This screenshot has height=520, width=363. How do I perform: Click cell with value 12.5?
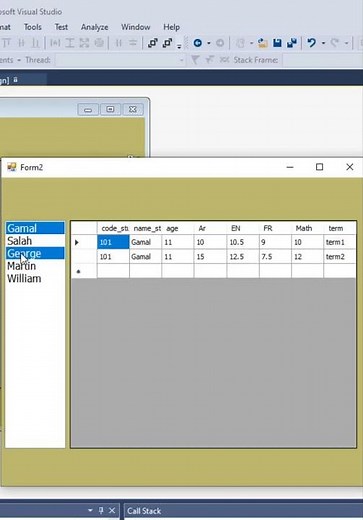243,257
